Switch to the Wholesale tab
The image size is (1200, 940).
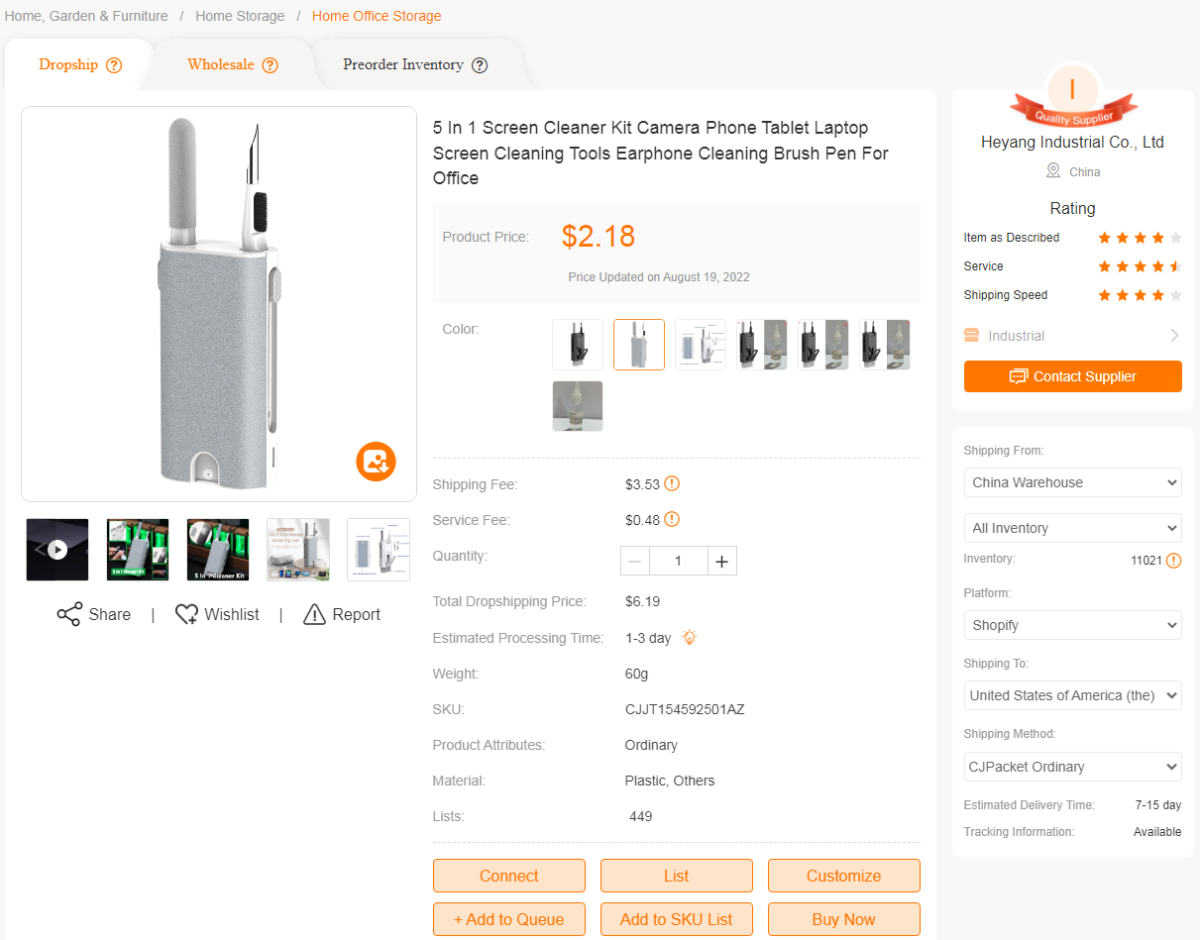pyautogui.click(x=222, y=63)
